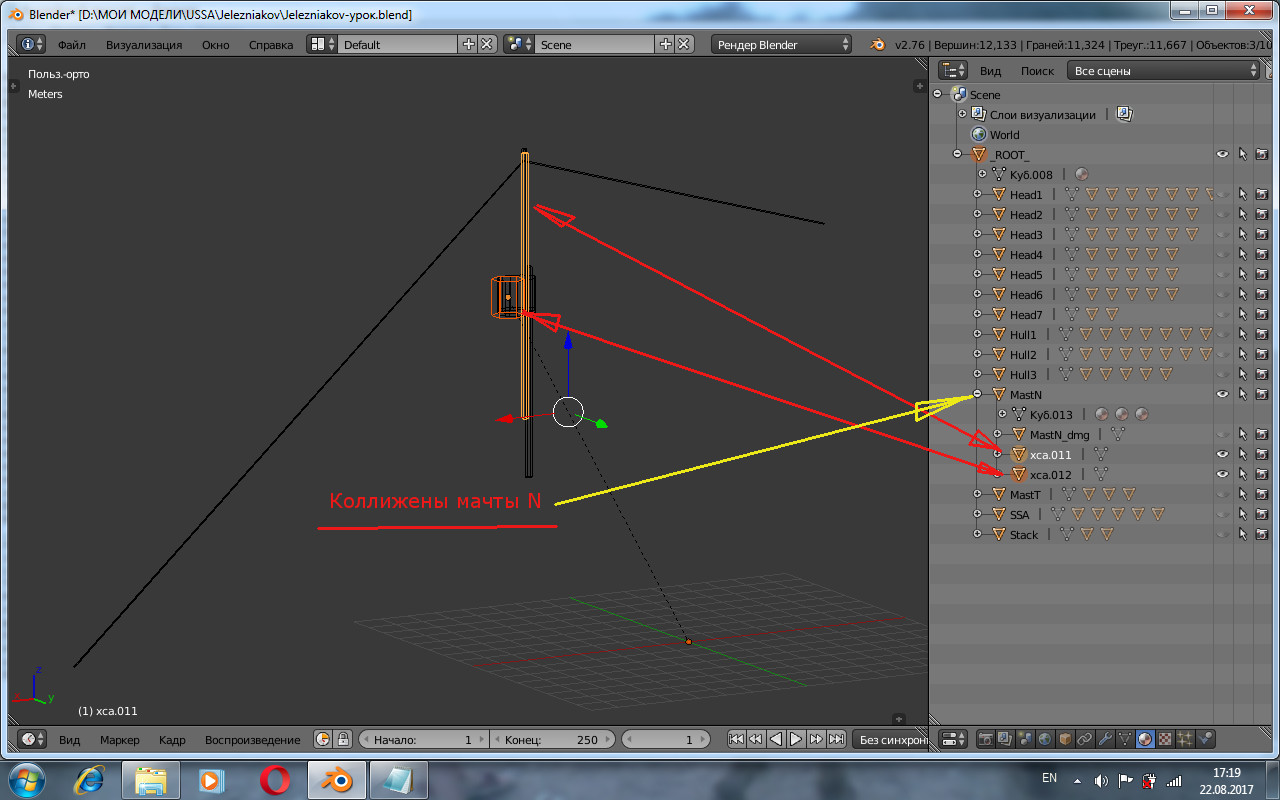Click the timeline auto-keyframe clock icon
This screenshot has height=800, width=1280.
[323, 740]
